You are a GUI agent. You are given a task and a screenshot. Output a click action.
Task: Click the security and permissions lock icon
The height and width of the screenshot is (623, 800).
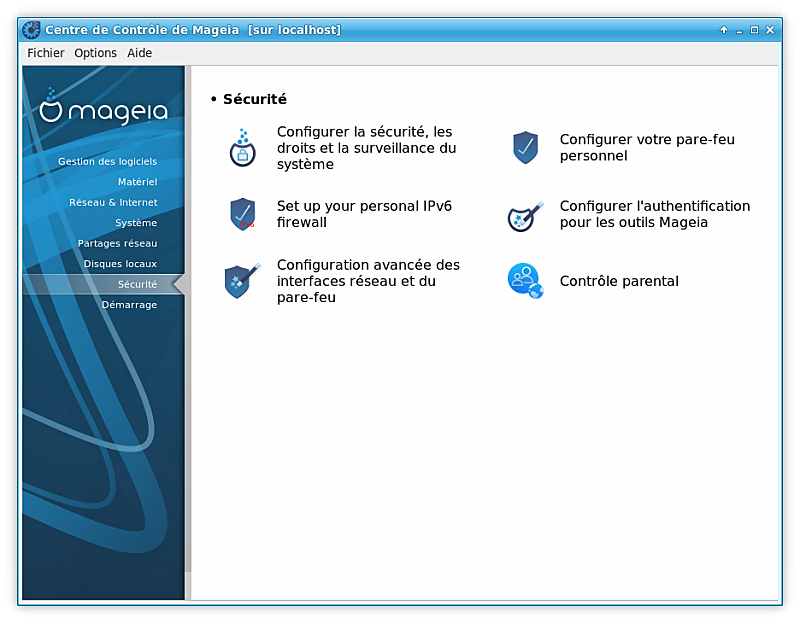tap(243, 148)
